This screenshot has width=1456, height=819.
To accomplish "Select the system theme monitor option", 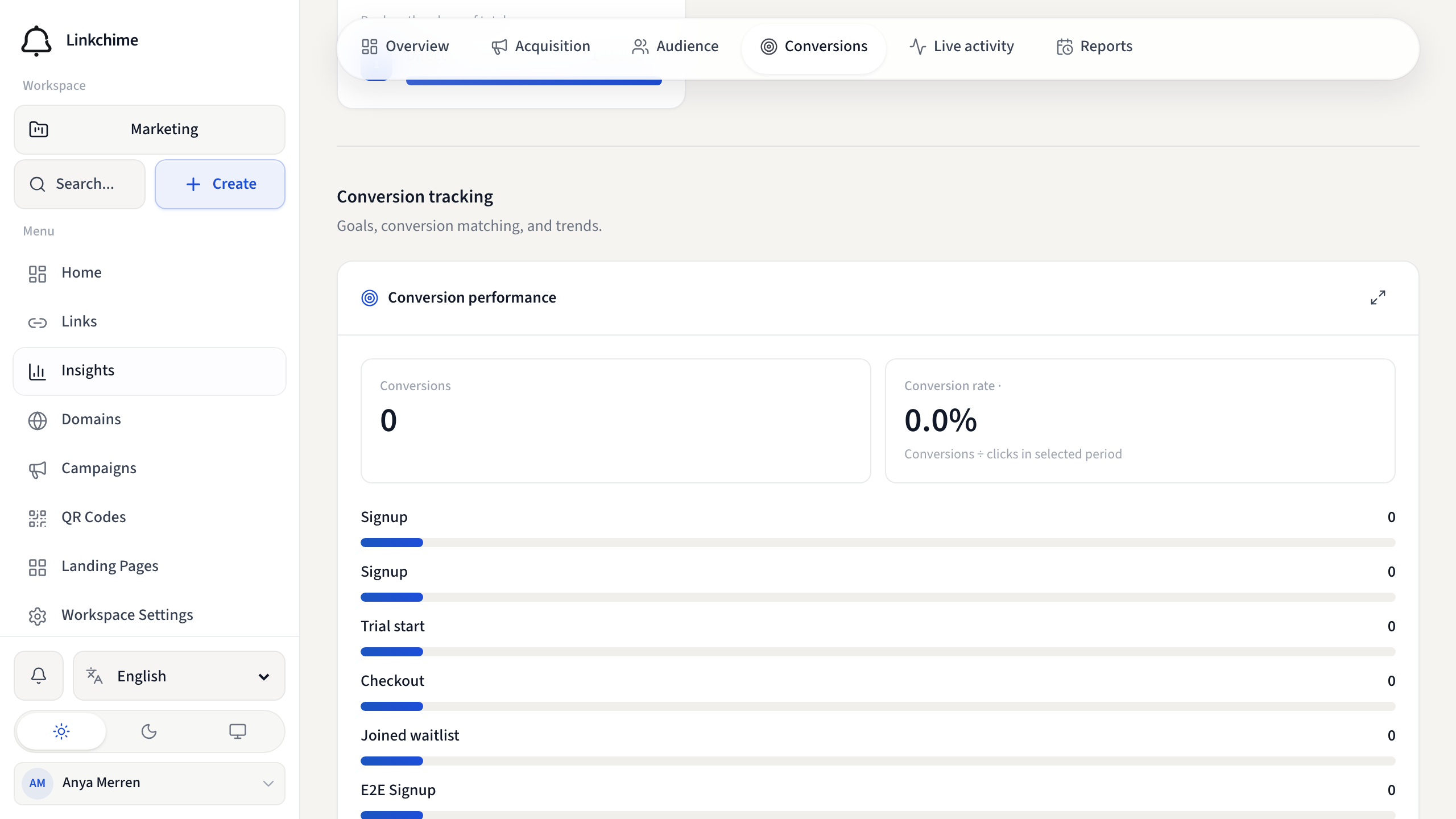I will (x=238, y=731).
